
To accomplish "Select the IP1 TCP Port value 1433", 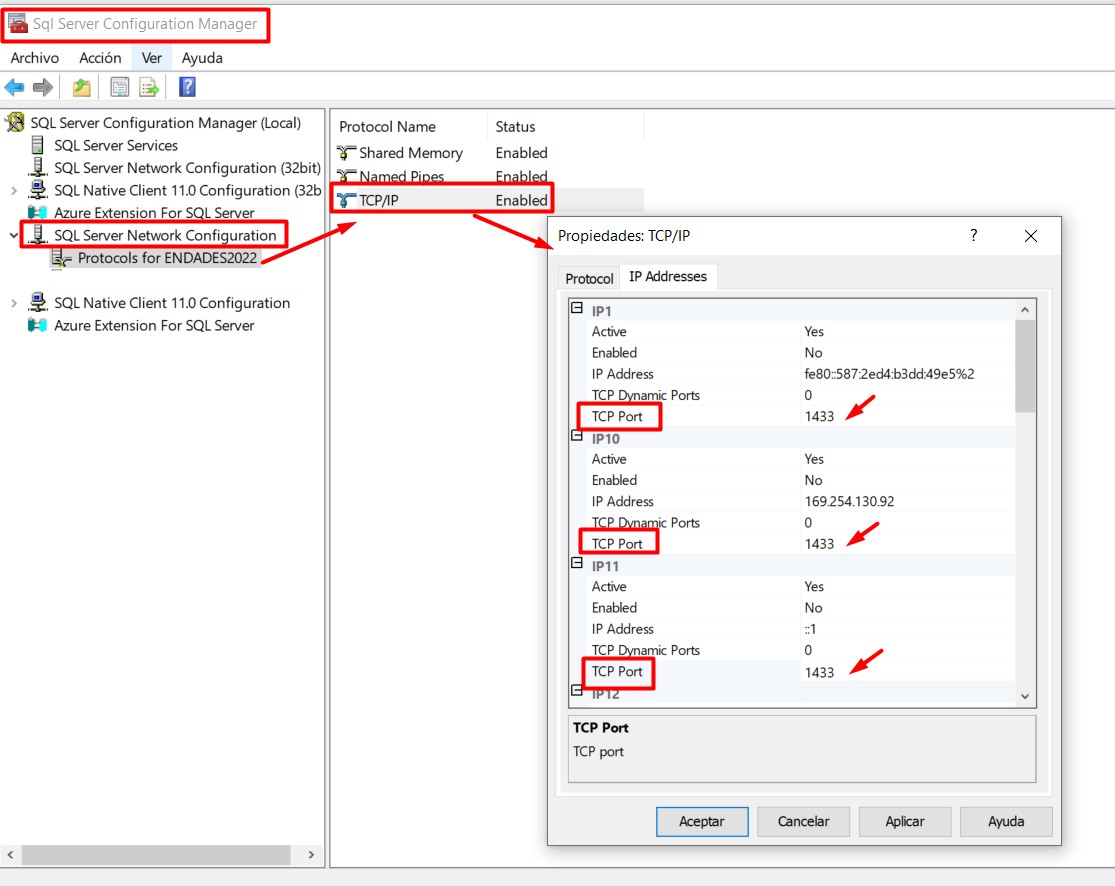I will pos(819,417).
